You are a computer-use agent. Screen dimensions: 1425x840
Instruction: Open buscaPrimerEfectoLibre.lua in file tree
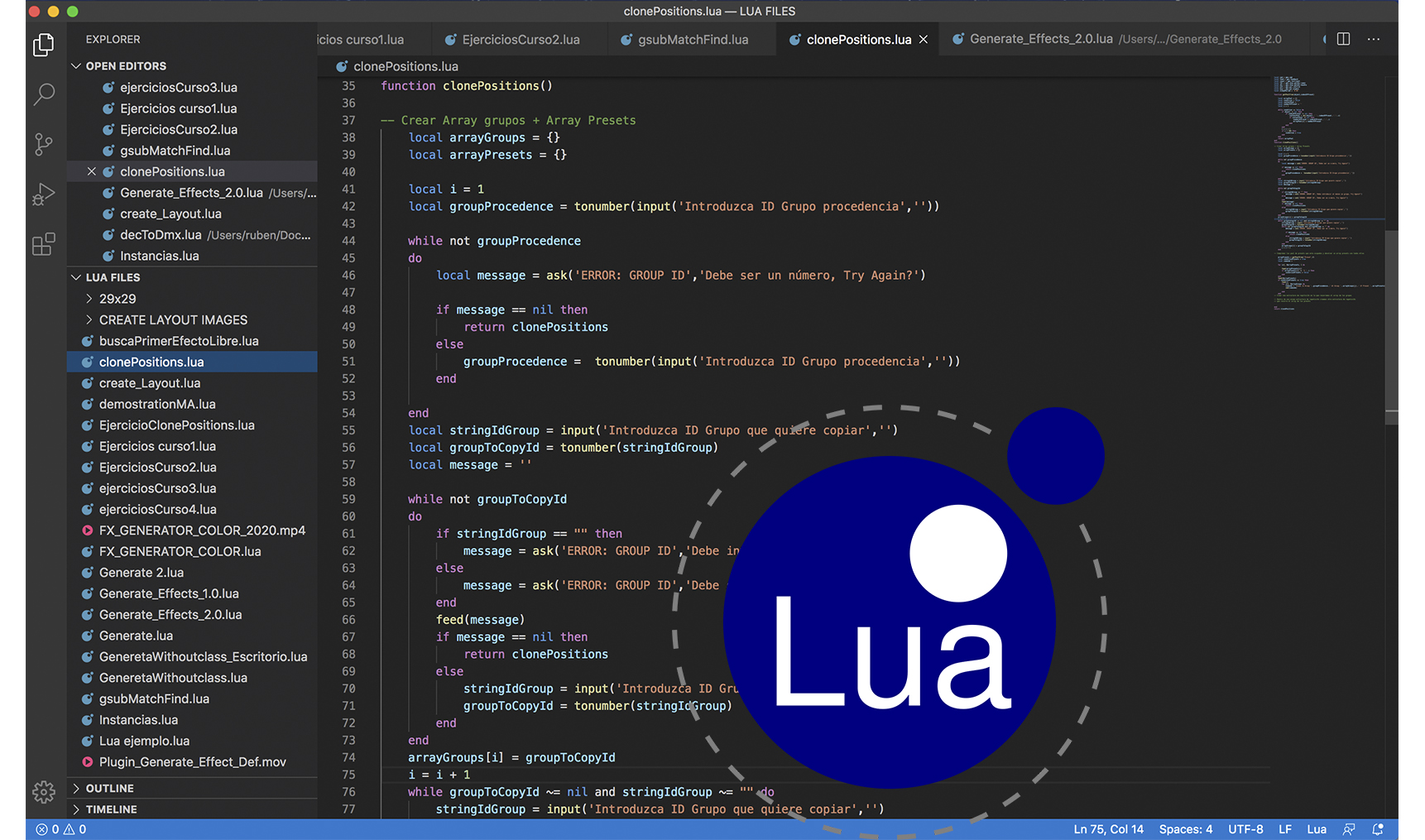click(192, 341)
